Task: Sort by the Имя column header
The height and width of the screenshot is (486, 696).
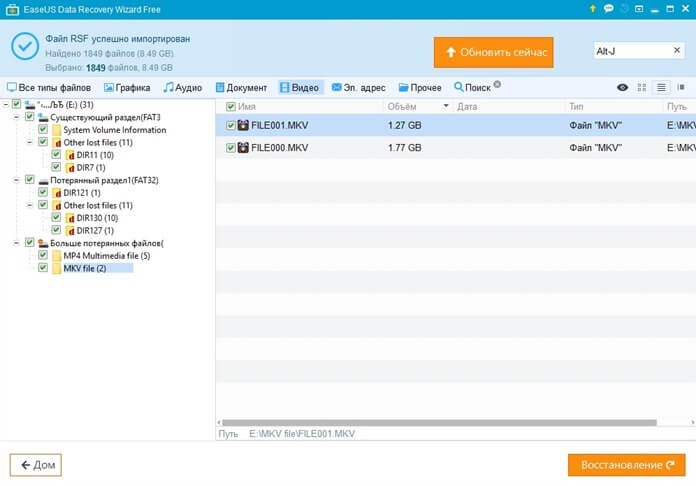Action: (x=247, y=107)
